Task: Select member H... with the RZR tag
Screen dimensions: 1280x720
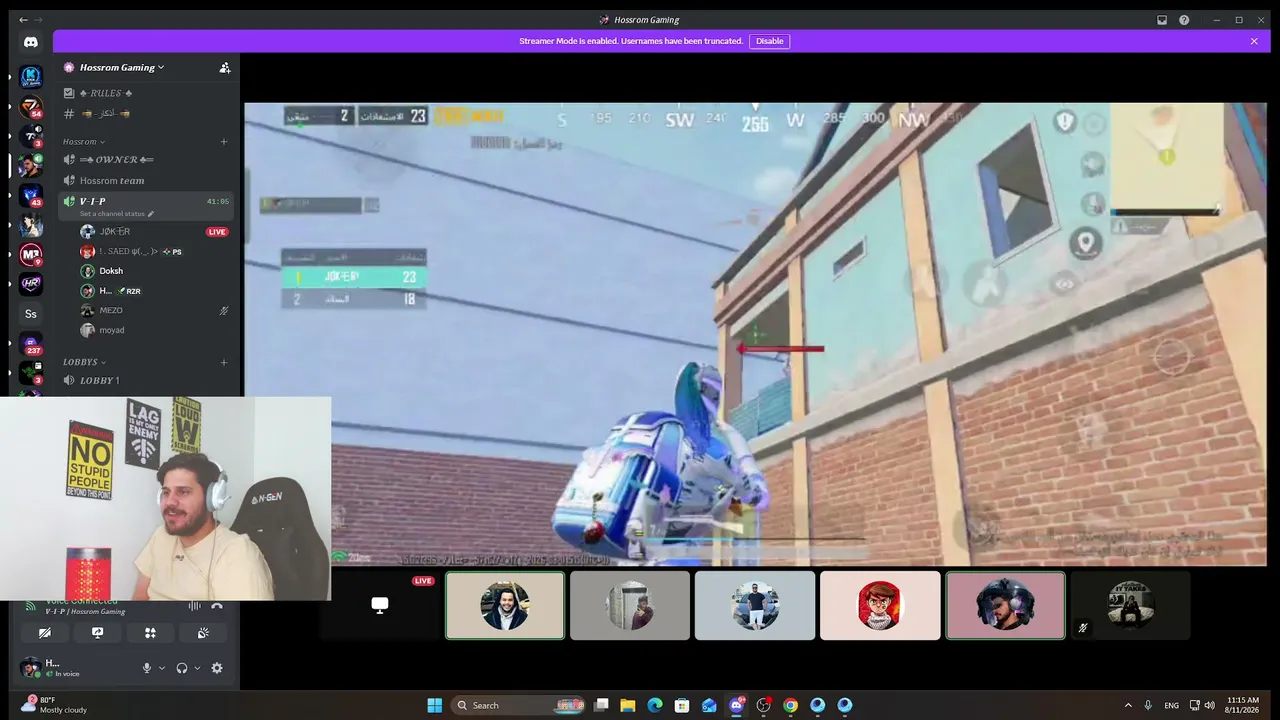Action: tap(155, 291)
